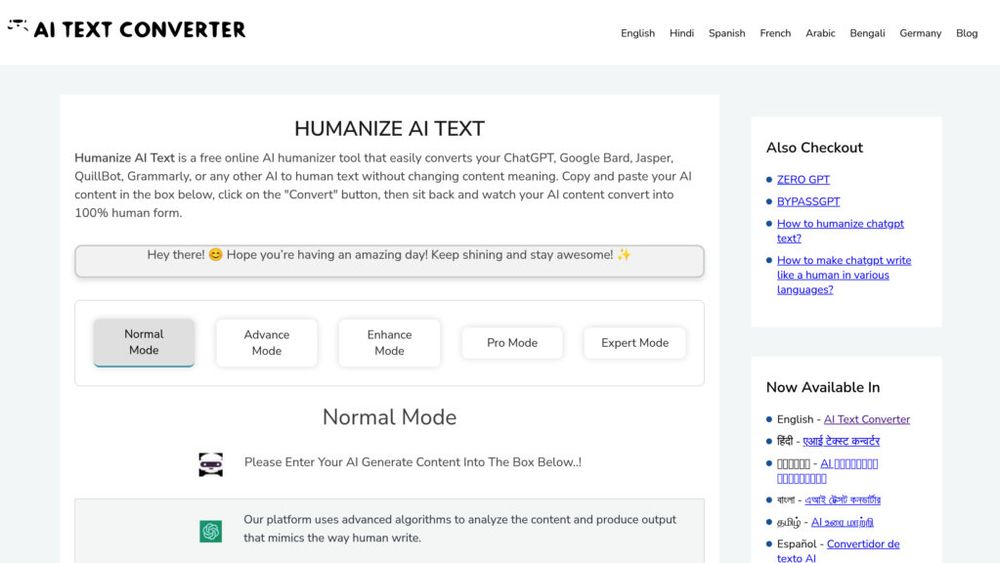Open the 'Convertidor de texto AI' link
Image resolution: width=1000 pixels, height=563 pixels.
(838, 551)
